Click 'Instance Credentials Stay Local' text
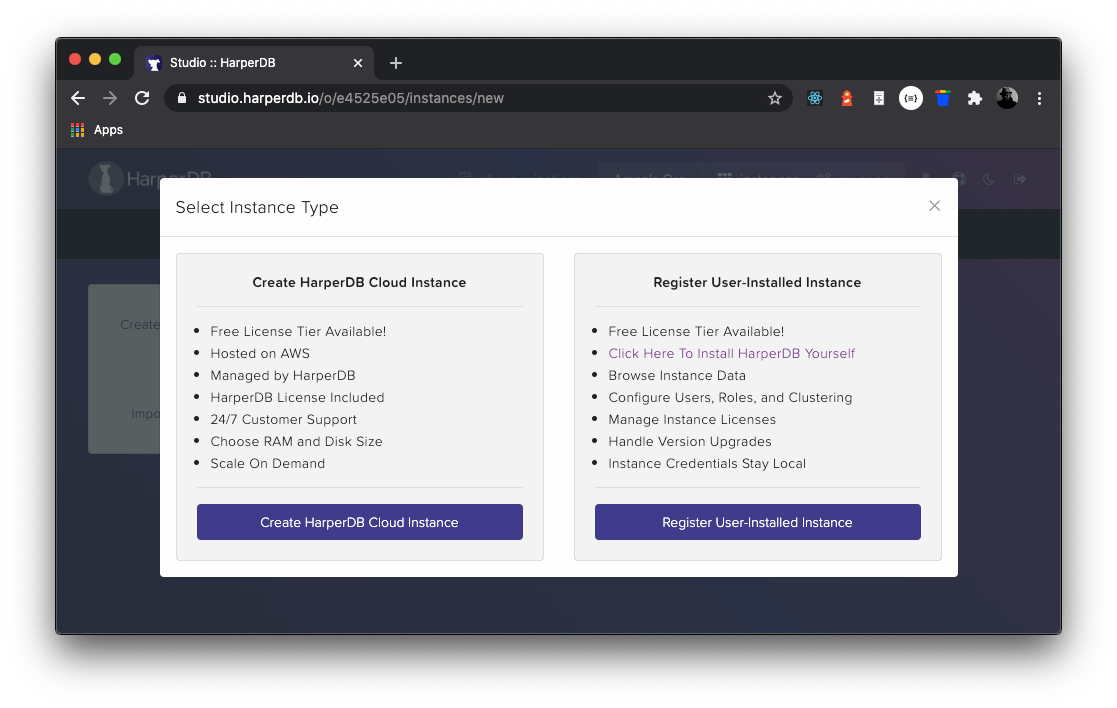Screen dimensions: 1117x708 (707, 464)
